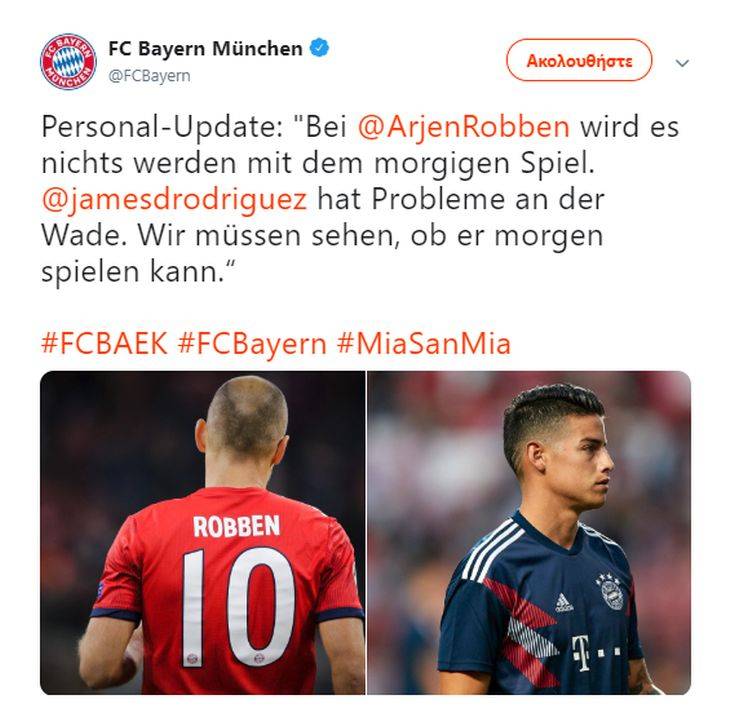Image resolution: width=735 pixels, height=713 pixels.
Task: Open the red Robben jersey photo
Action: coord(202,533)
